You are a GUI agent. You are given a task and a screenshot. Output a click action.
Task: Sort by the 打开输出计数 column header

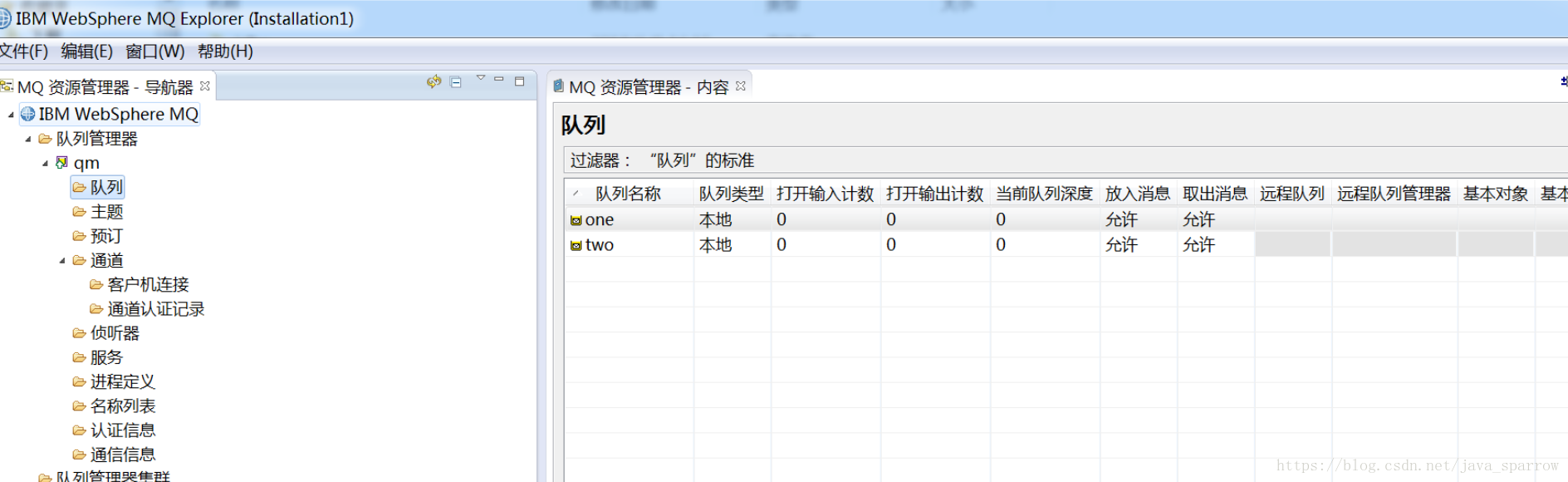point(935,194)
